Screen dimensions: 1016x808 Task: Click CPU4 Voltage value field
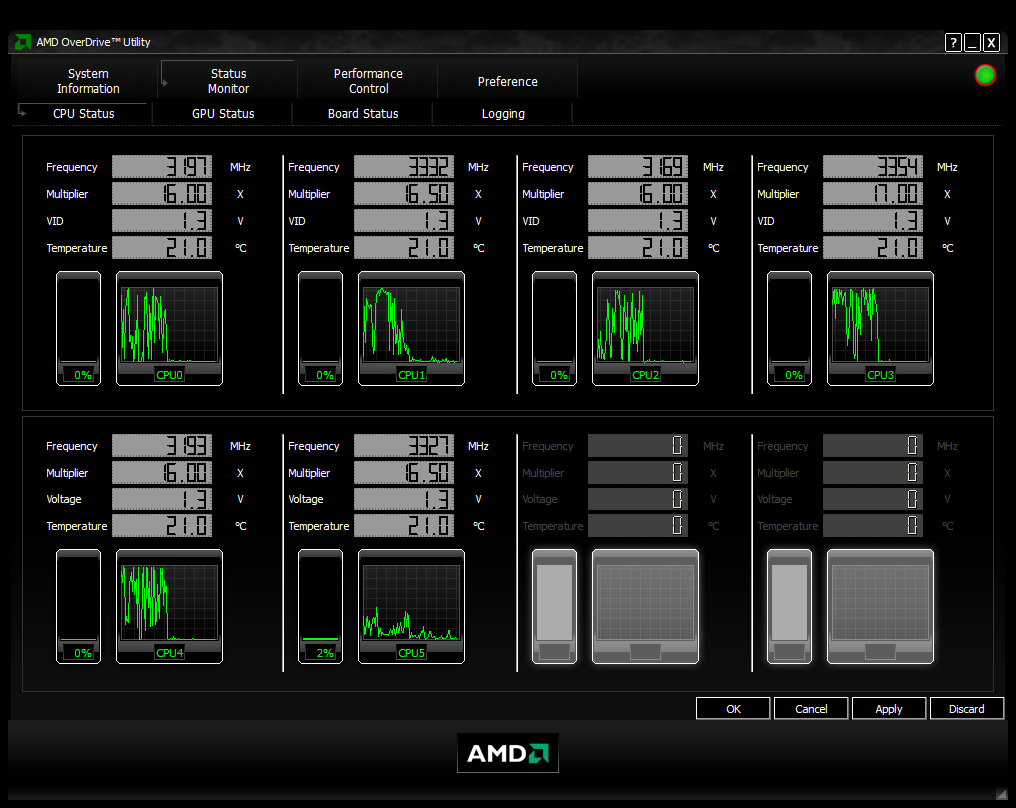coord(162,499)
